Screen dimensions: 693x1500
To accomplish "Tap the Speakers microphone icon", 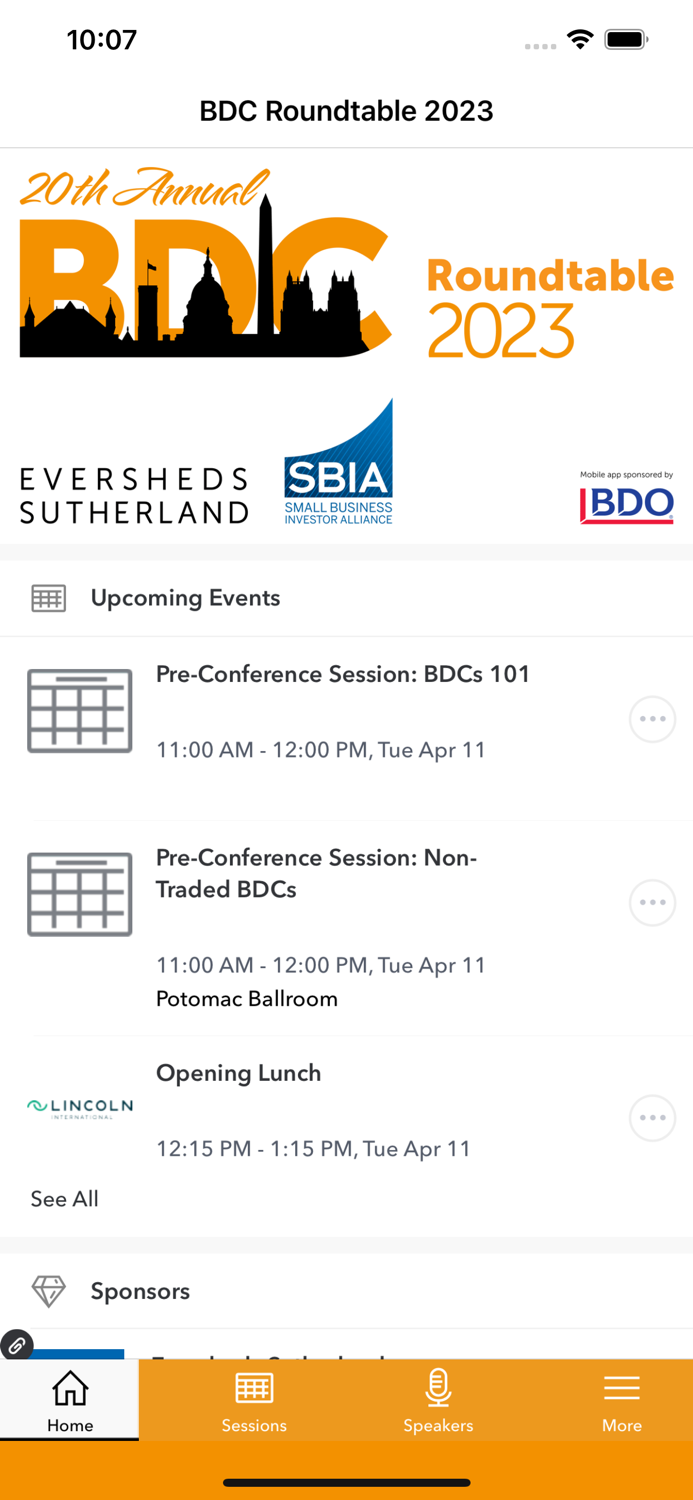I will click(x=438, y=1387).
